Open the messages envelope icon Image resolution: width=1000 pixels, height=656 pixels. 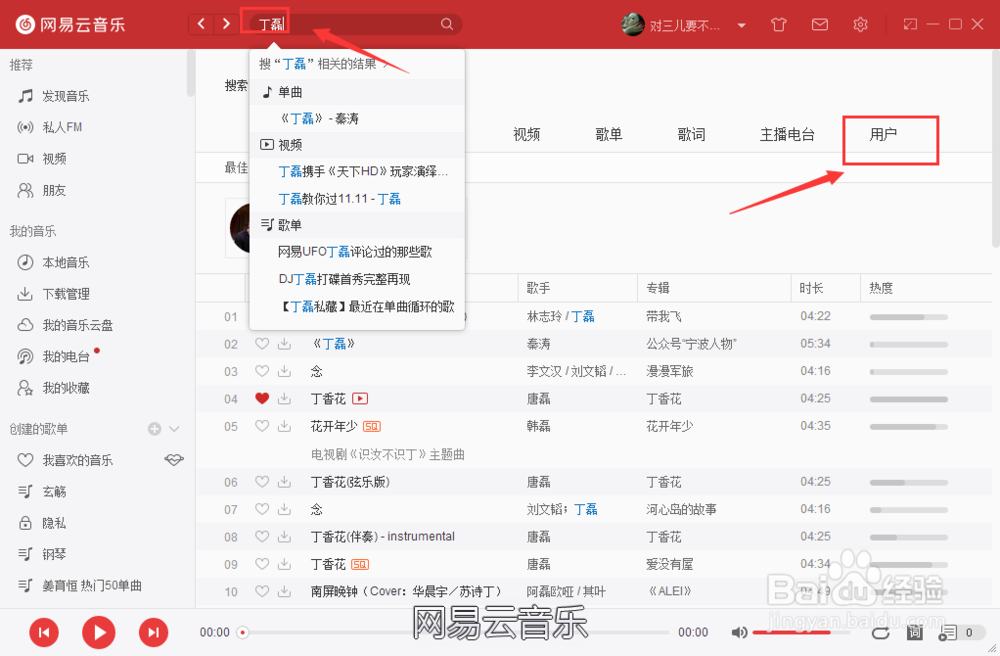[820, 24]
